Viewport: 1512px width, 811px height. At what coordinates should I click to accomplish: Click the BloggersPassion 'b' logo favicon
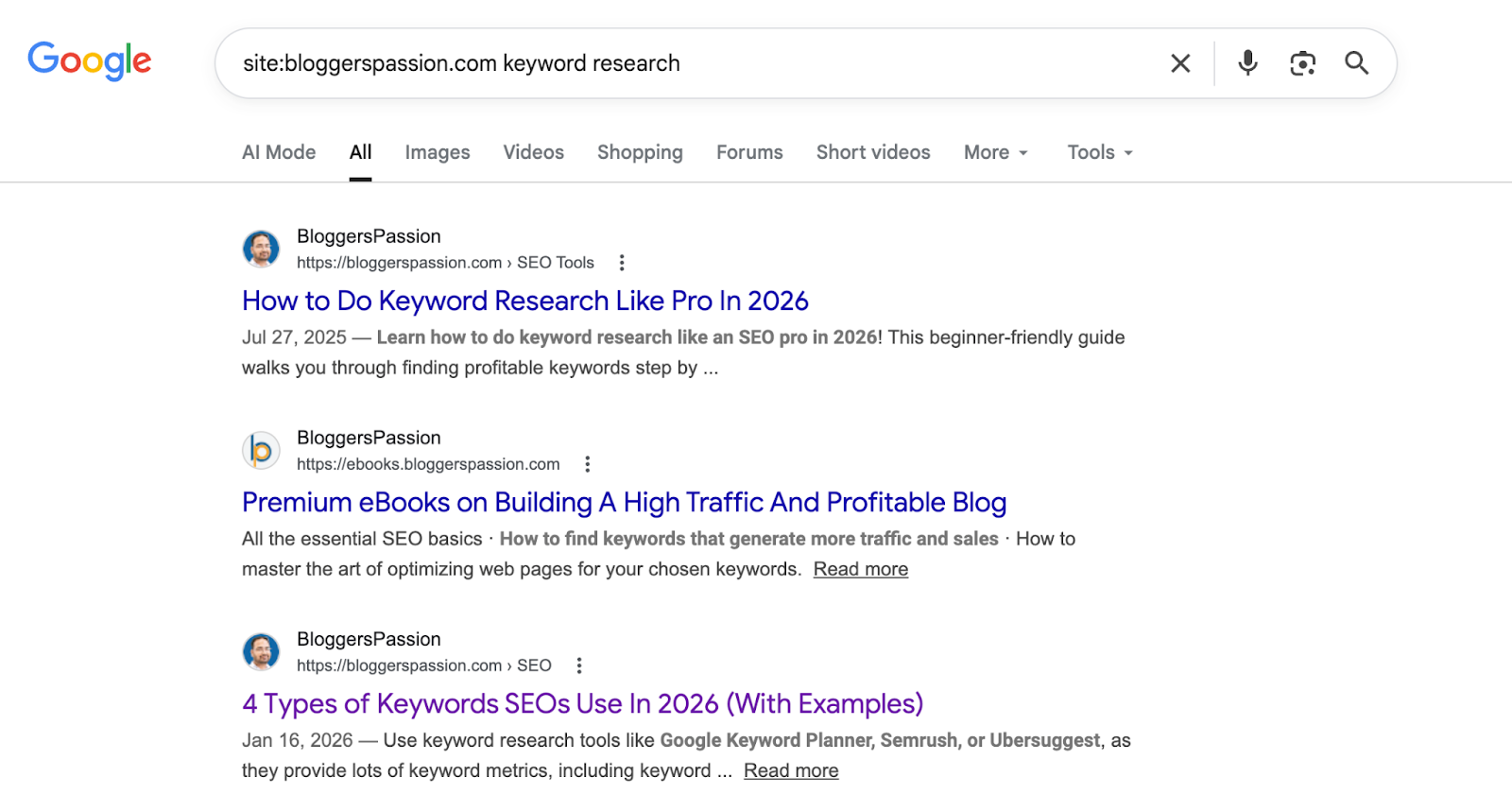(x=262, y=451)
